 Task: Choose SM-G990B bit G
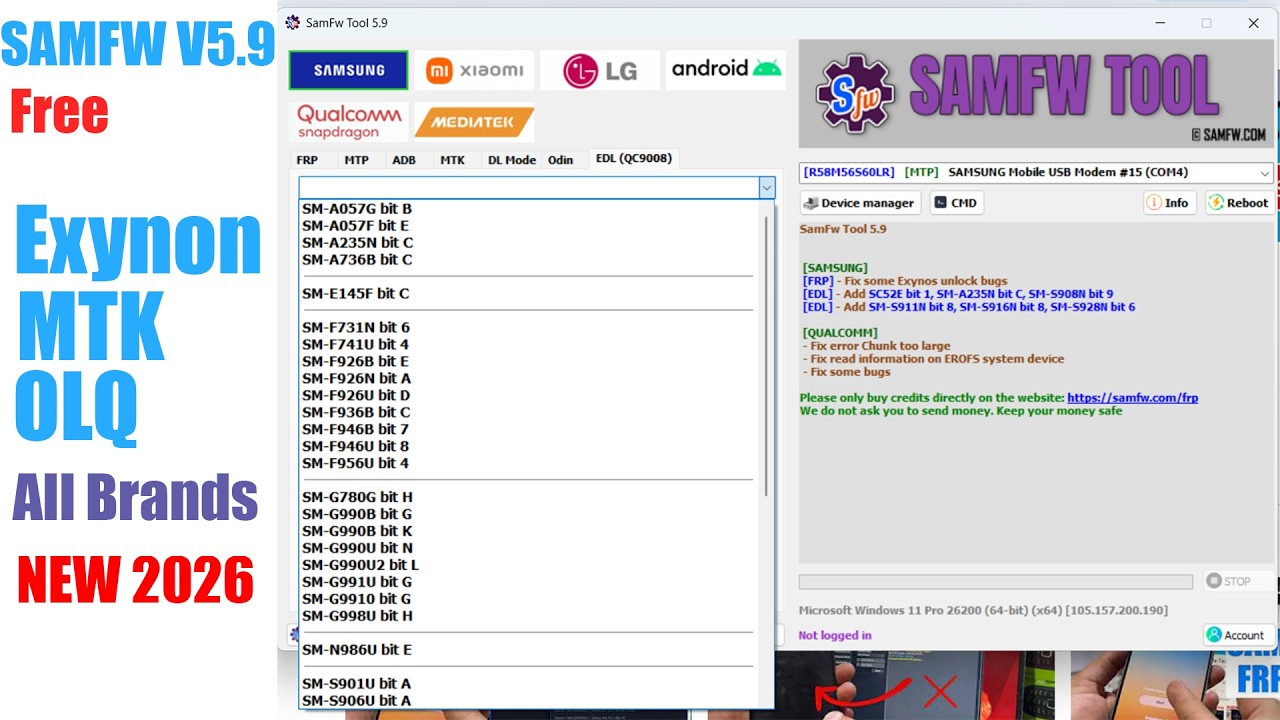pos(357,515)
